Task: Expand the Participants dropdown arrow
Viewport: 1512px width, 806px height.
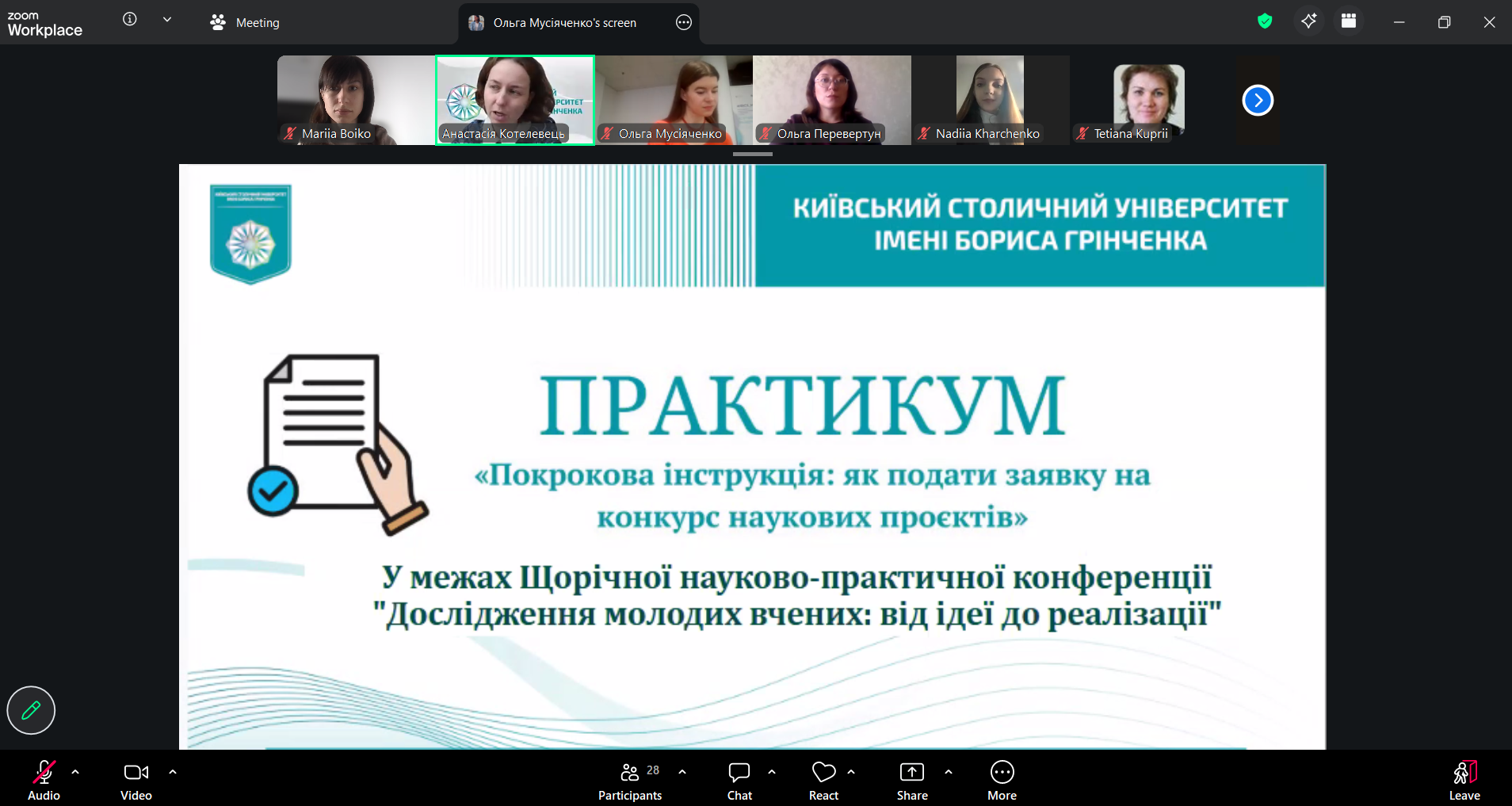Action: point(681,773)
